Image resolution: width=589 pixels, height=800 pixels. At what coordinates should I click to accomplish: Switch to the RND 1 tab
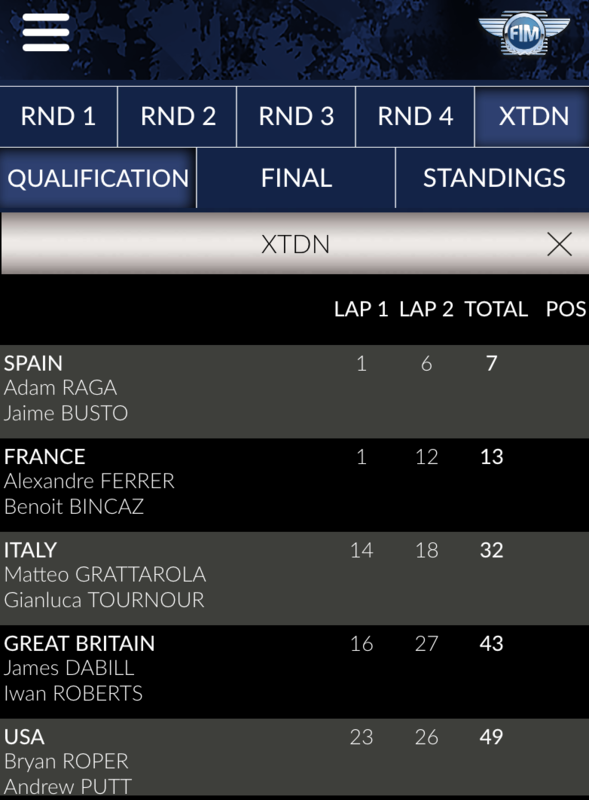coord(59,116)
